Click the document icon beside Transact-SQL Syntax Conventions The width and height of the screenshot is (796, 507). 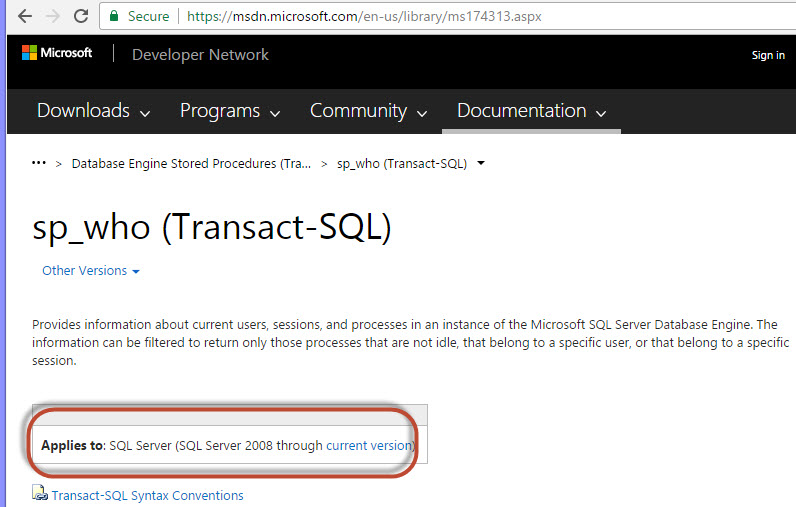point(40,493)
